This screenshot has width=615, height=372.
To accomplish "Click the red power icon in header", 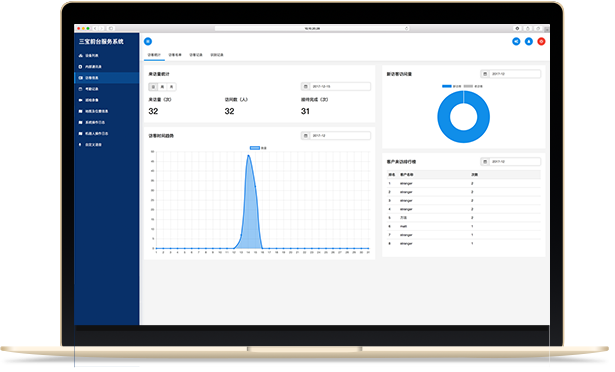I will click(541, 41).
